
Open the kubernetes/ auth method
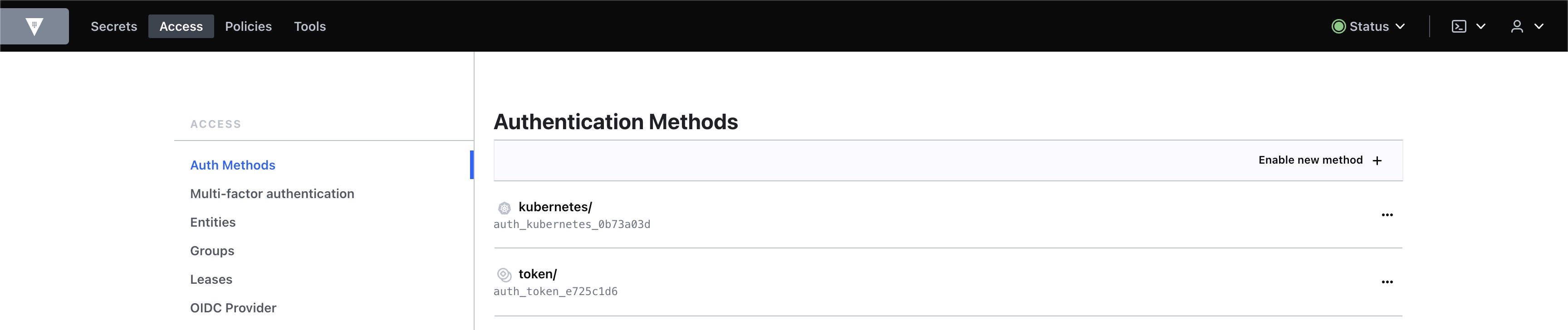click(555, 207)
